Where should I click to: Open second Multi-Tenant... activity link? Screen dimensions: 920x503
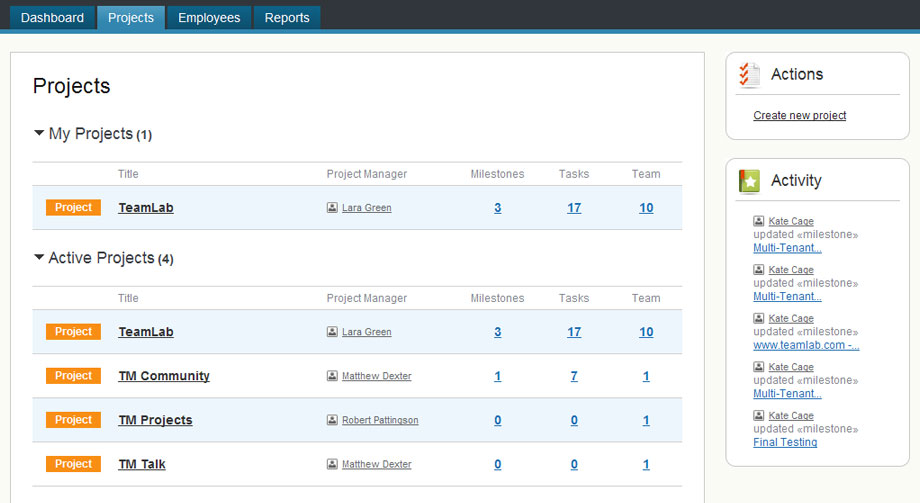pos(787,296)
